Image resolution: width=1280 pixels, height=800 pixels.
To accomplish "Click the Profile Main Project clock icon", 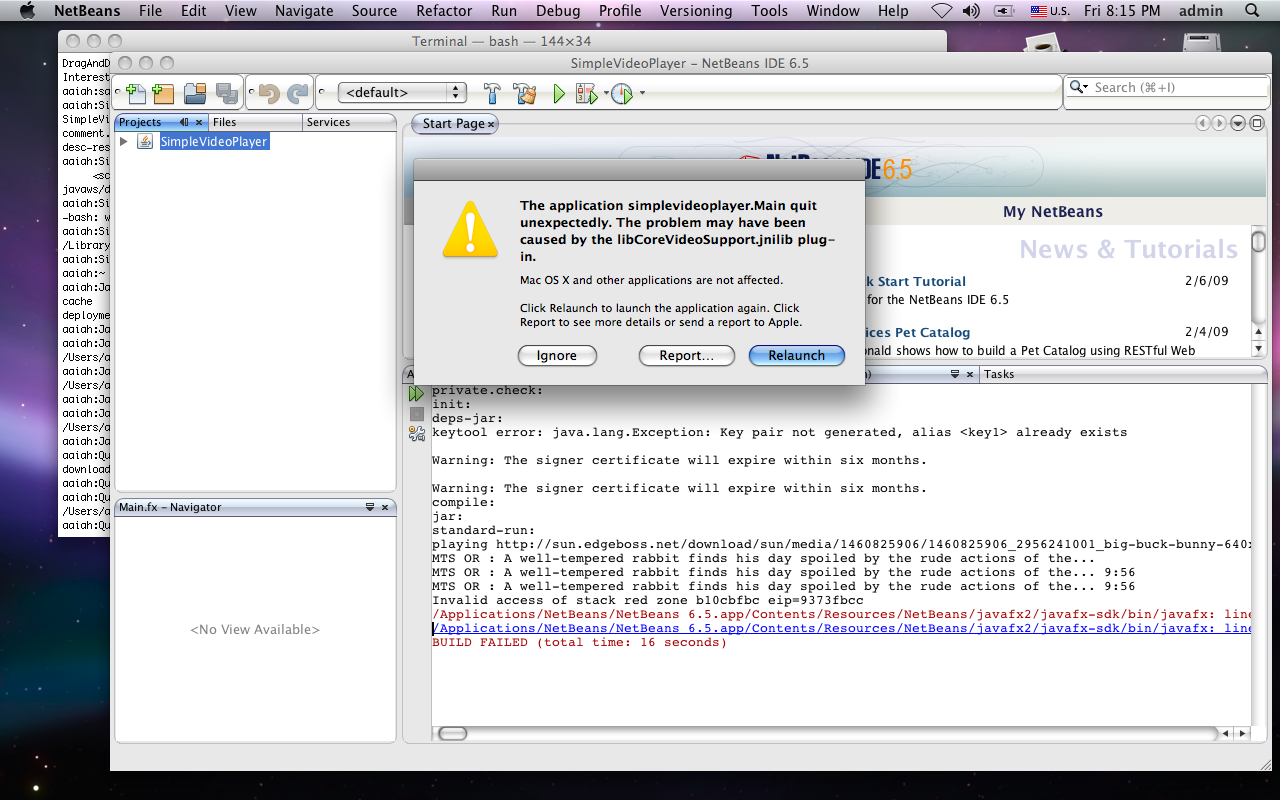I will [622, 93].
